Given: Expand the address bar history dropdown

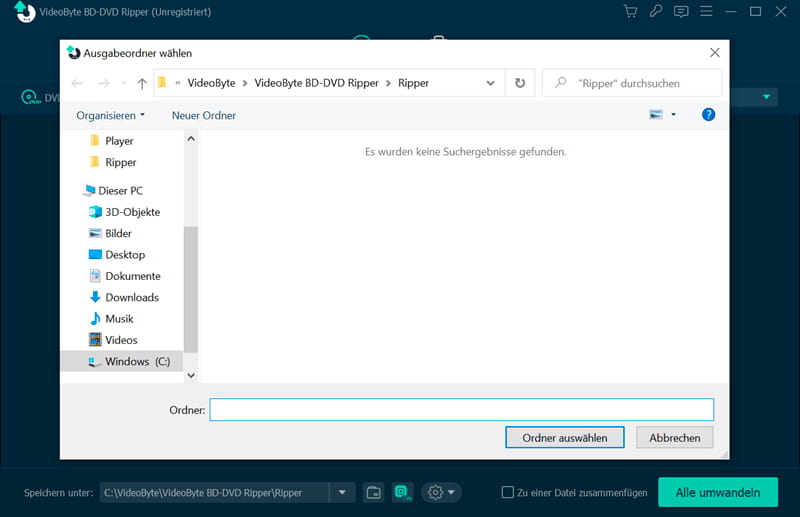Looking at the screenshot, I should tap(490, 83).
